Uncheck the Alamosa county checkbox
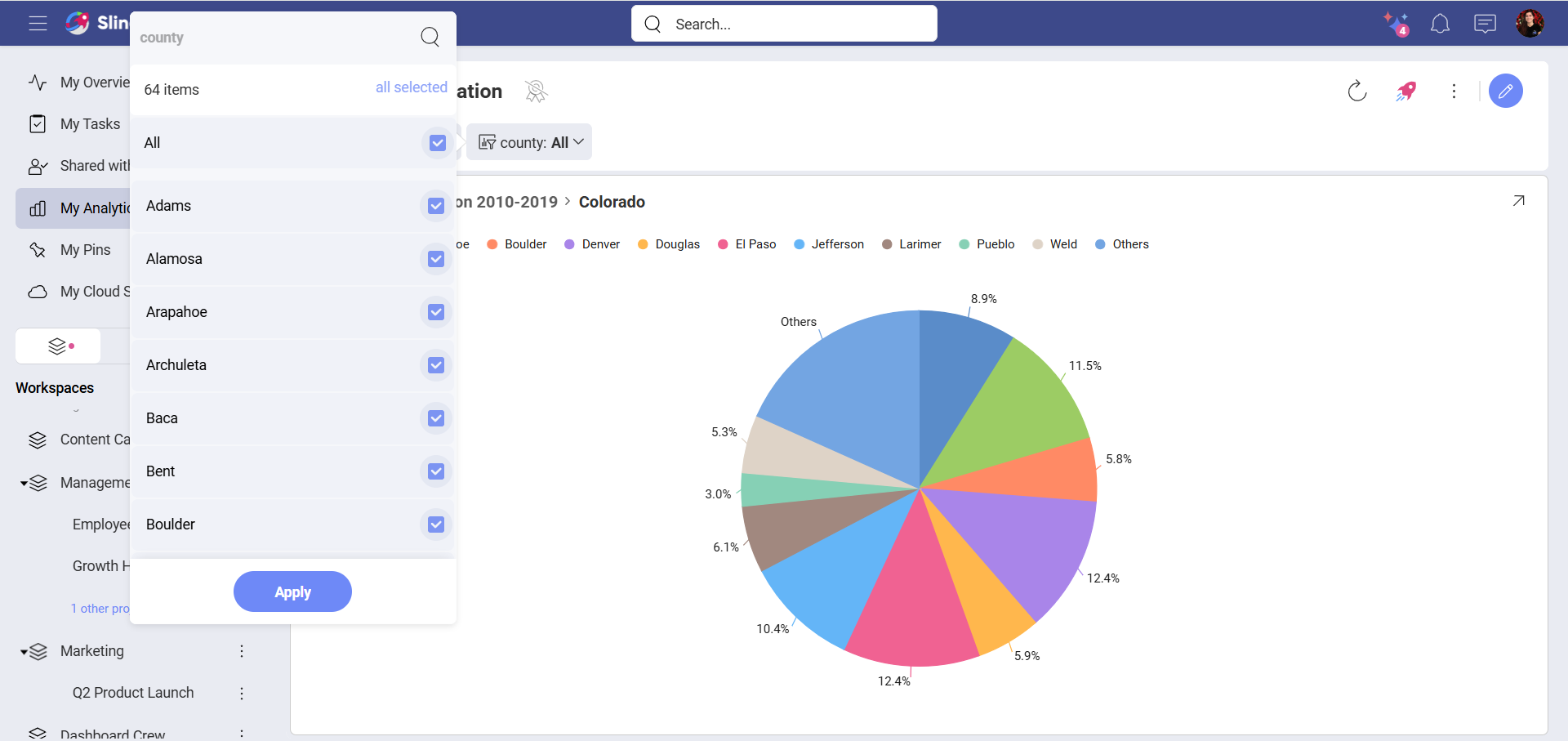Screen dimensions: 1568x741 coord(436,259)
